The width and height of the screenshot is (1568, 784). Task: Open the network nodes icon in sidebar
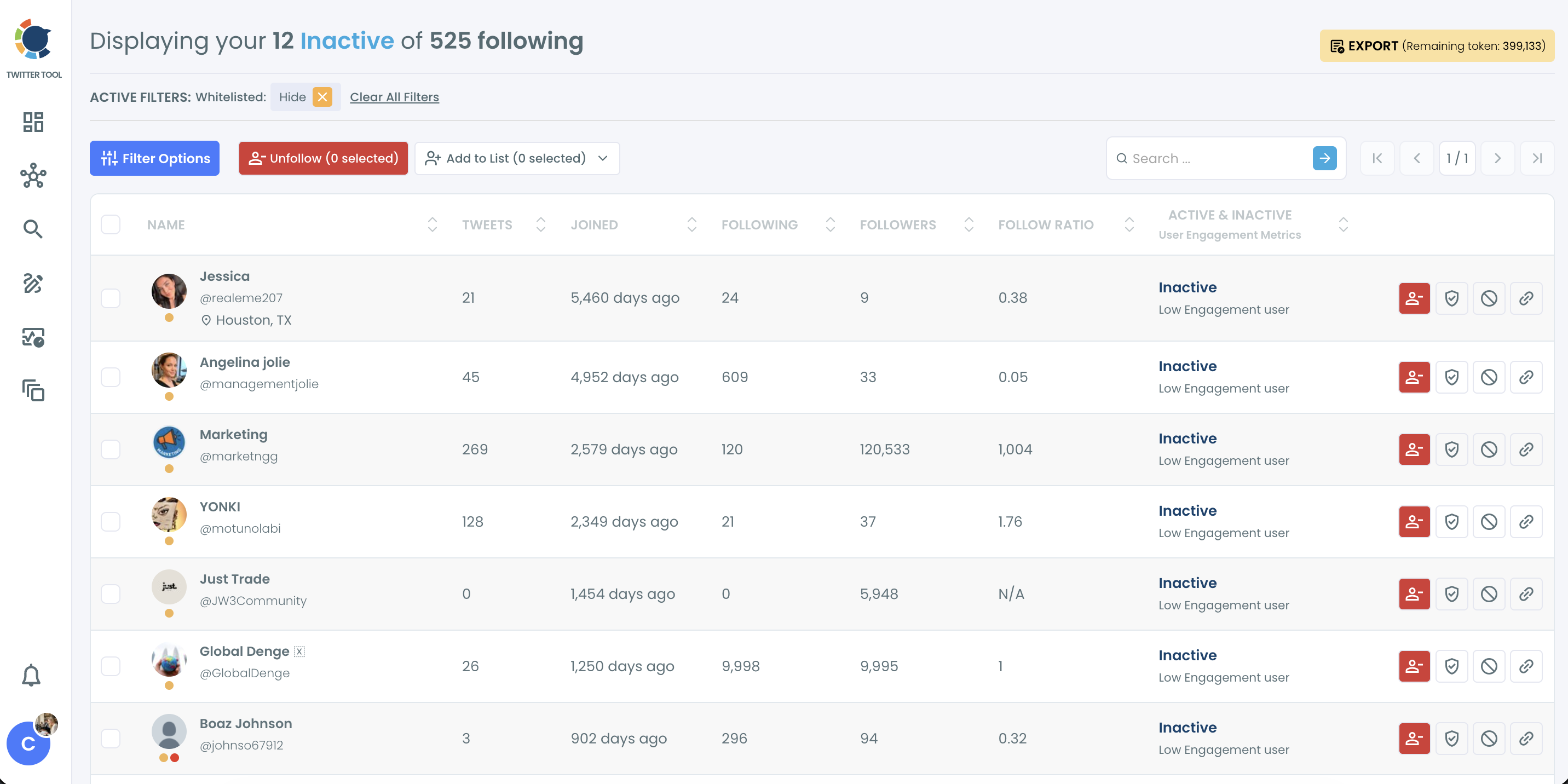coord(33,175)
